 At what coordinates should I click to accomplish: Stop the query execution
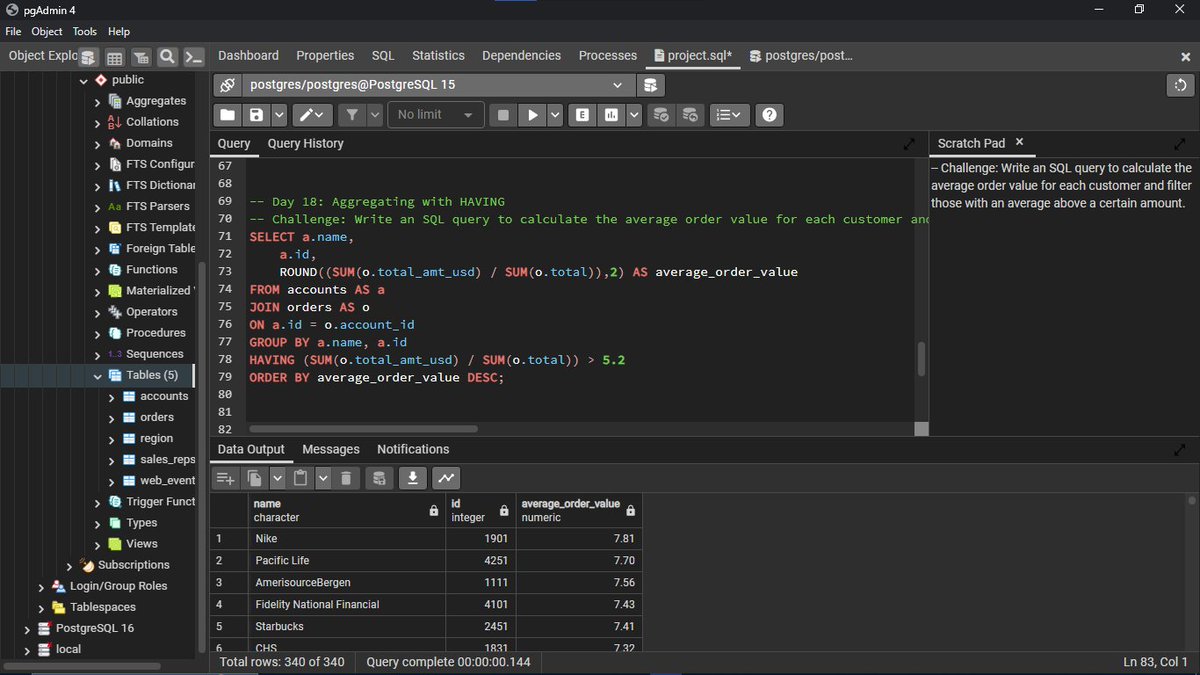coord(502,114)
